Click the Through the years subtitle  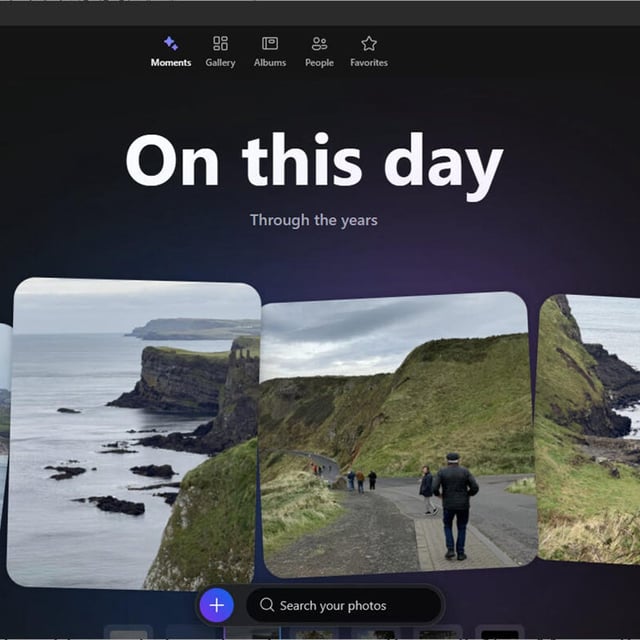tap(314, 220)
